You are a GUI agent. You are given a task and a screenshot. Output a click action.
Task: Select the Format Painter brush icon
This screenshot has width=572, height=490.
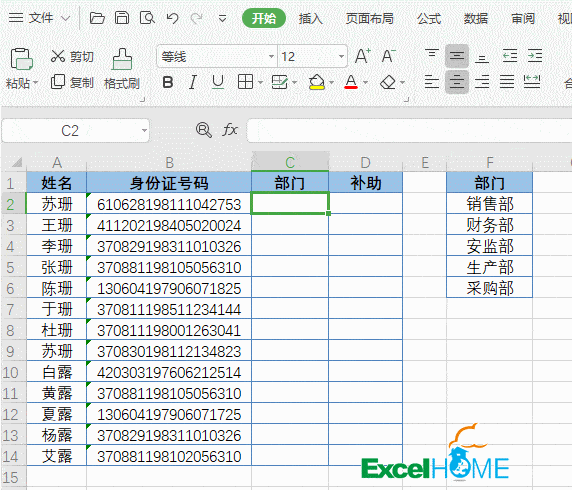122,59
